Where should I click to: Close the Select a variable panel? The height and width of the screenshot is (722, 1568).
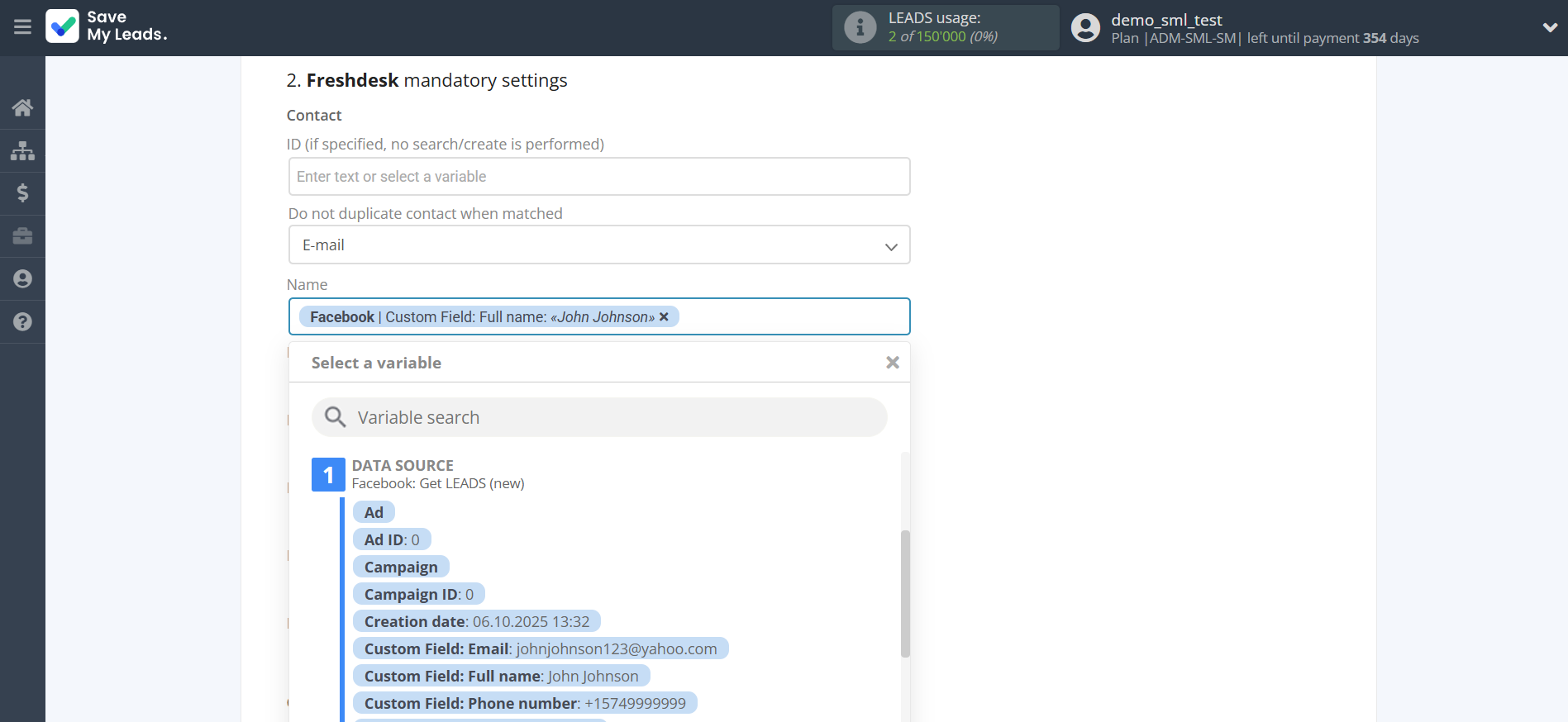pos(892,363)
